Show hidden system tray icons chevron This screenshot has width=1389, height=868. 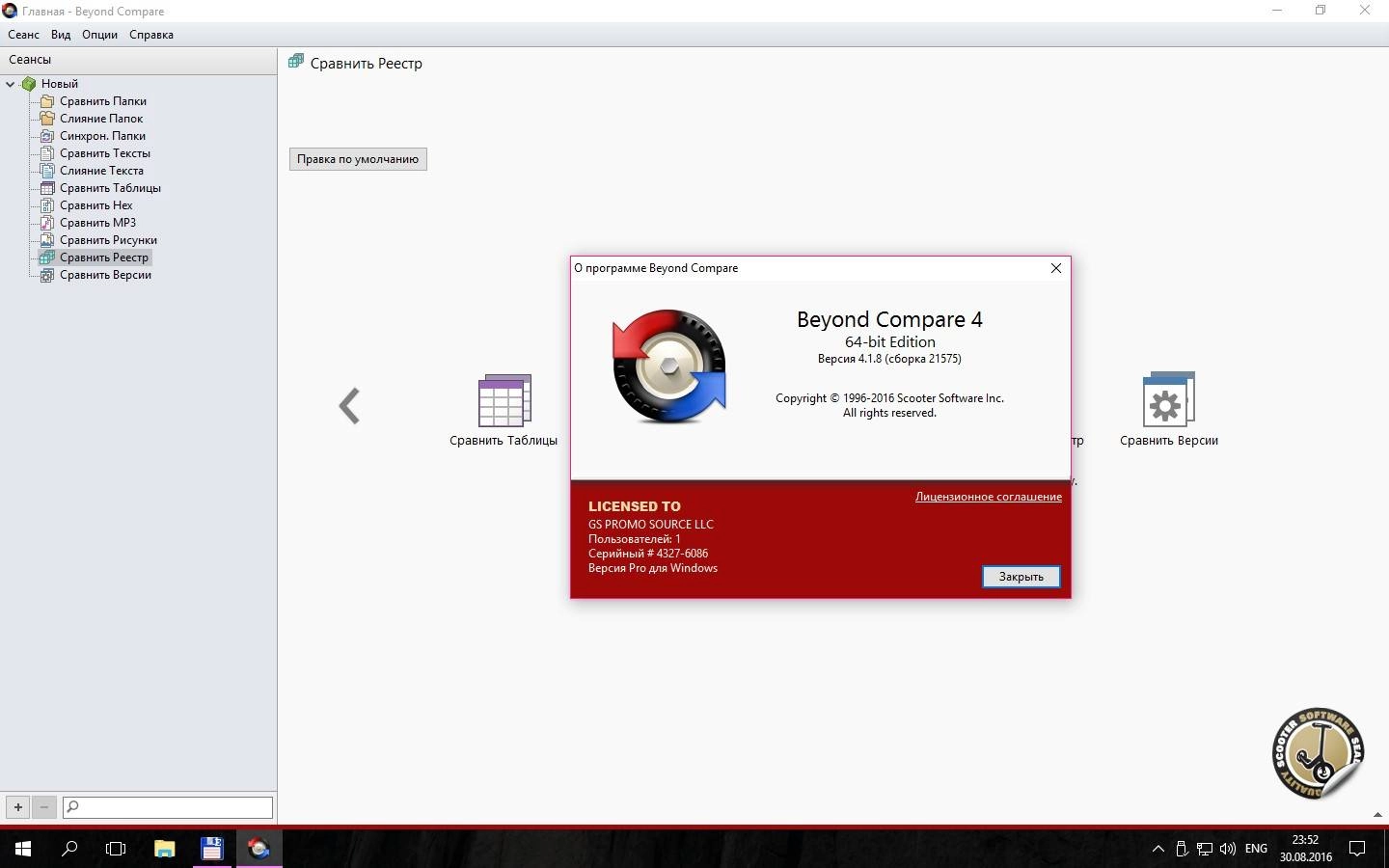point(1157,849)
